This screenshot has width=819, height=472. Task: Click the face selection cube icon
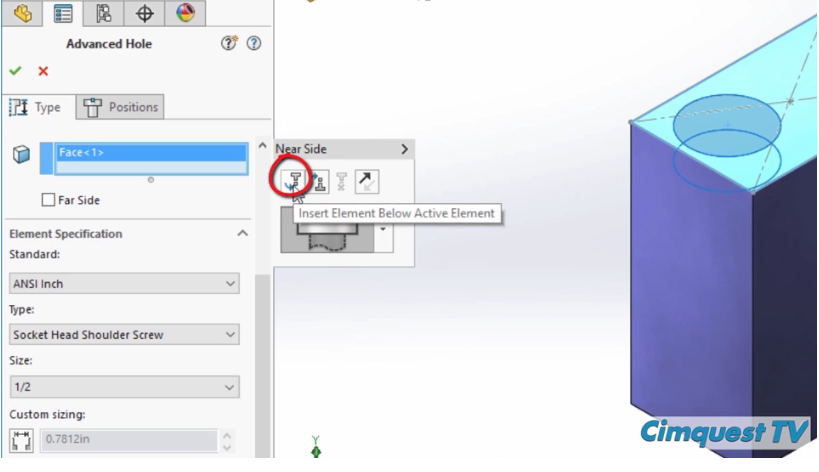point(21,154)
